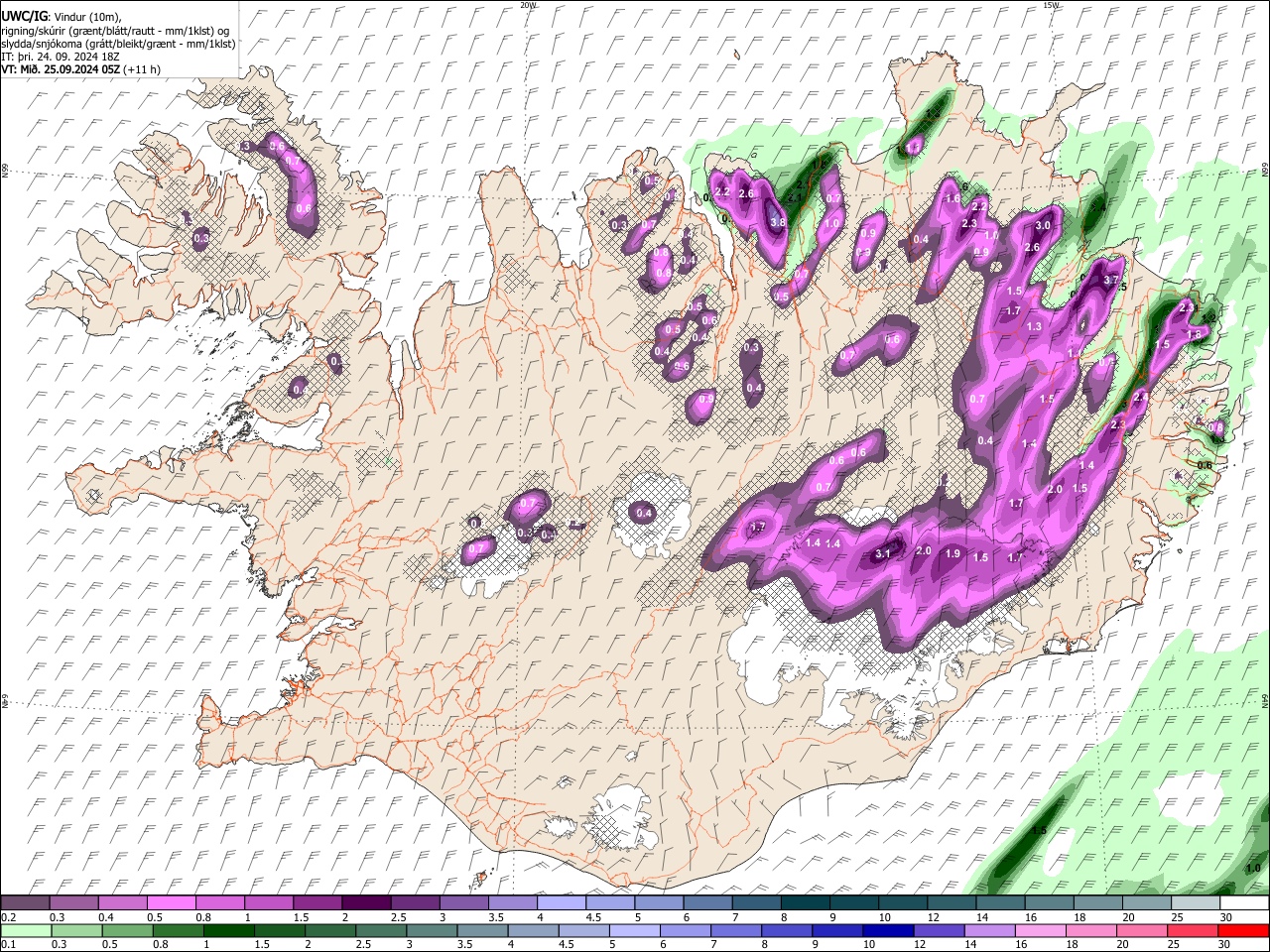Click the 15W longitude label at the top

click(1051, 5)
